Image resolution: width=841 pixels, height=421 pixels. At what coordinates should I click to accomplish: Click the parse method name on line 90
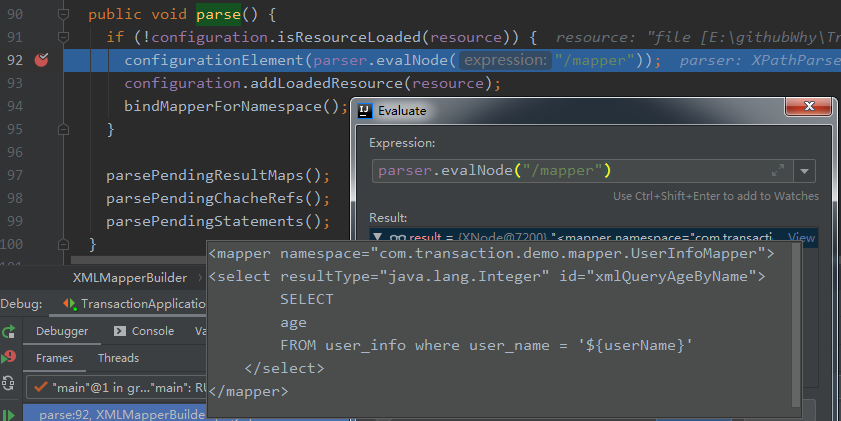[218, 14]
